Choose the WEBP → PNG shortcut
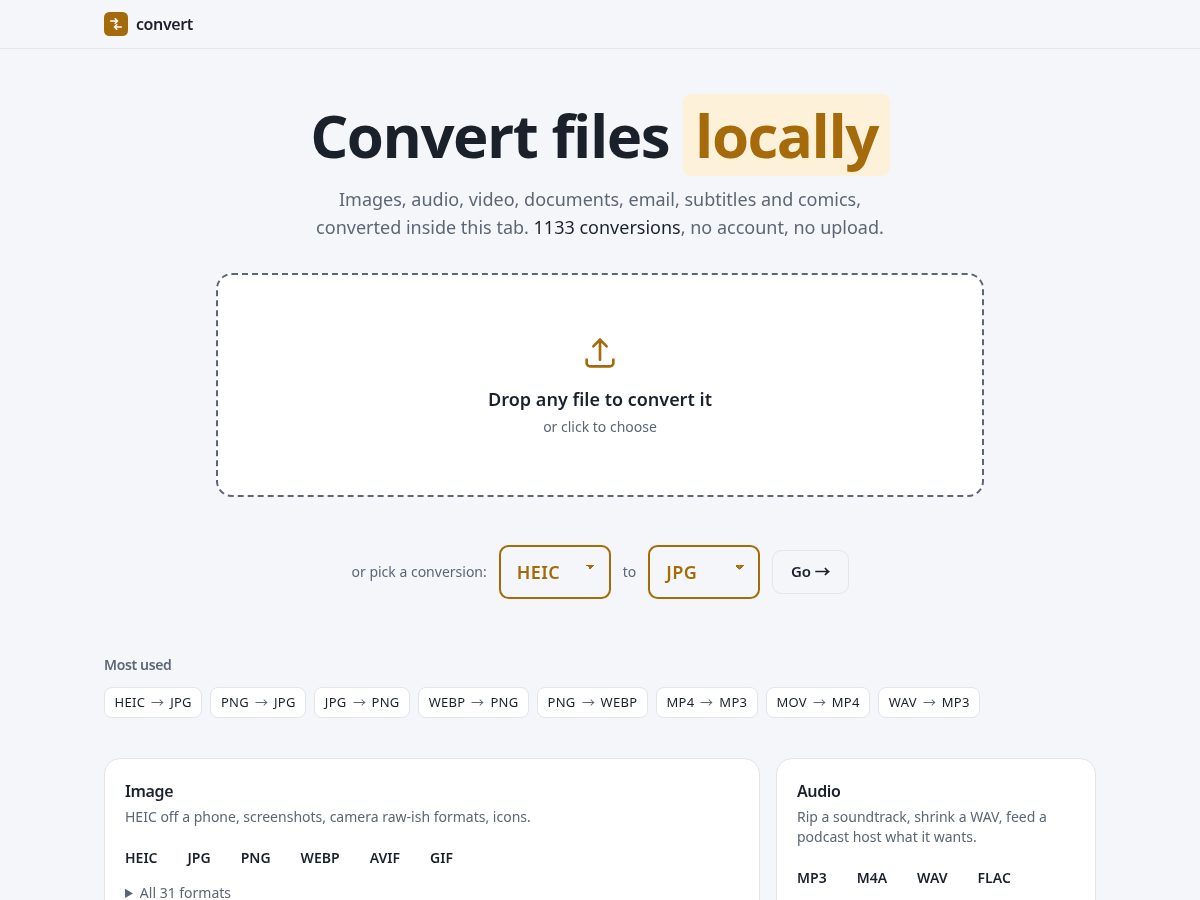 click(474, 702)
